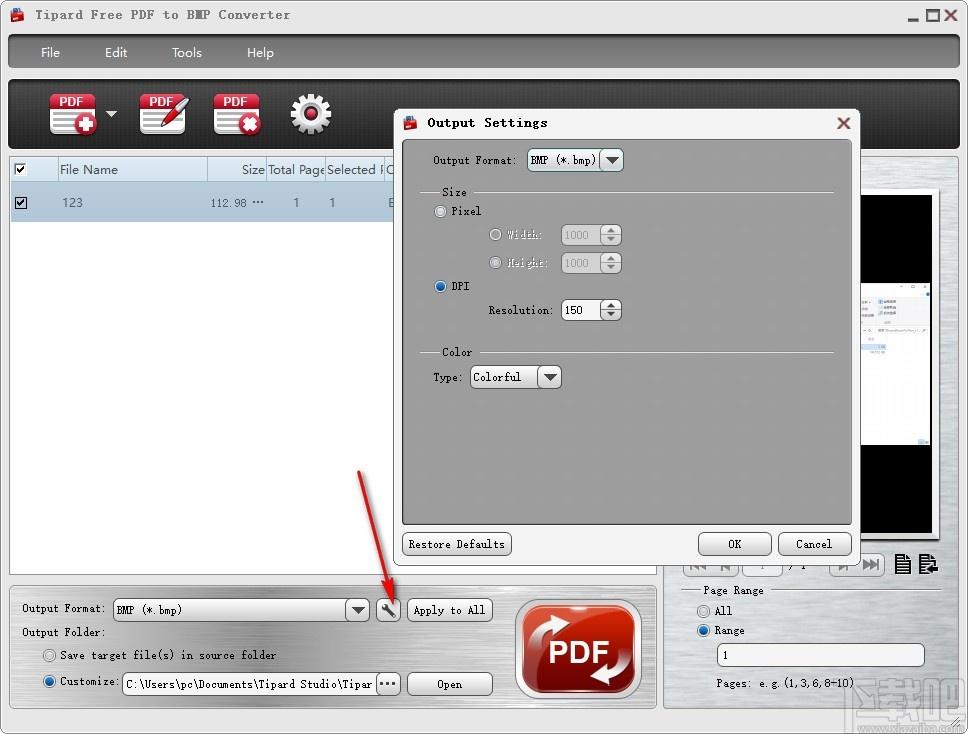Screen dimensions: 968x734
Task: Click the Restore Defaults button
Action: click(457, 544)
